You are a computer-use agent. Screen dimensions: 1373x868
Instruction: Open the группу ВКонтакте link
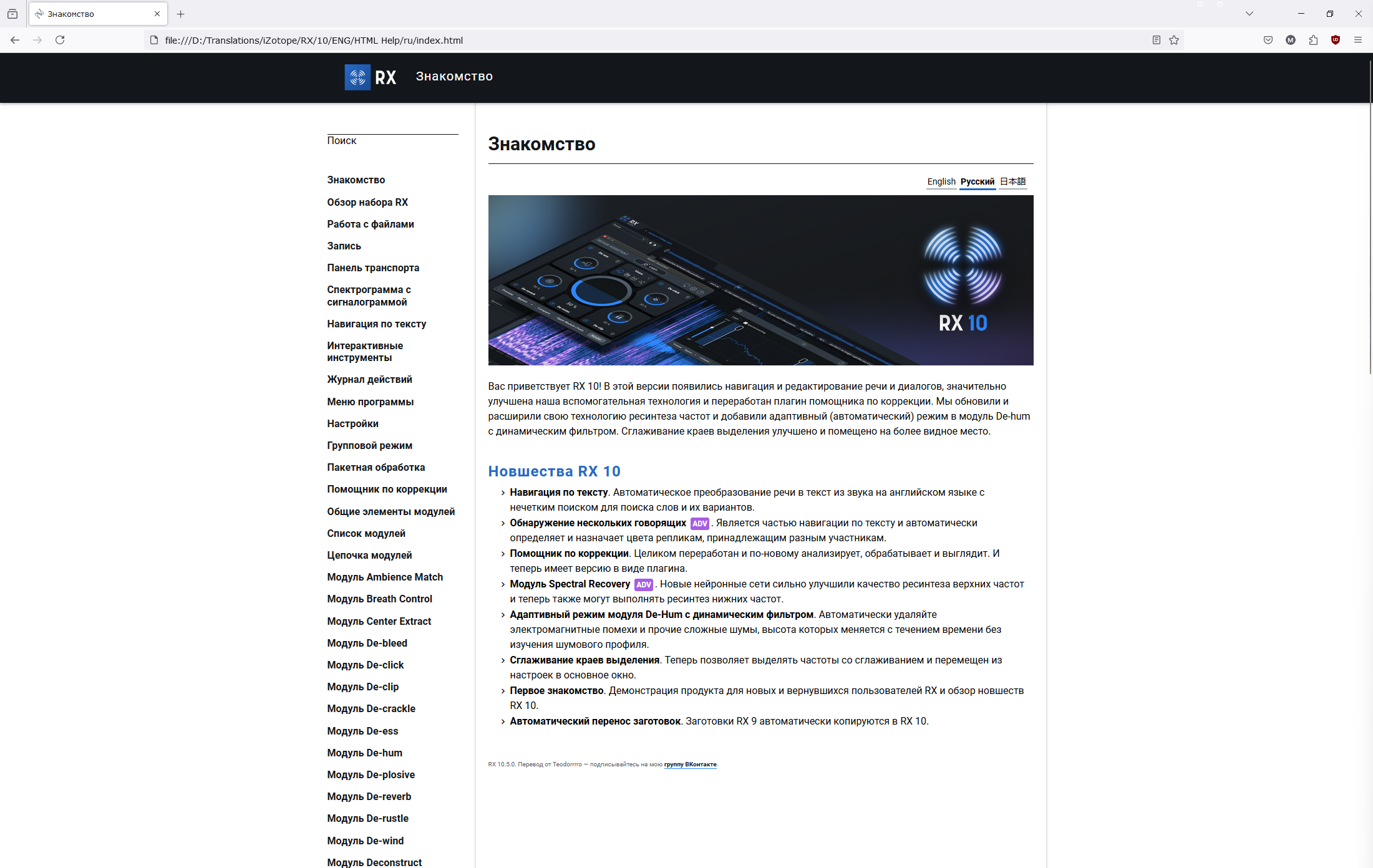pos(690,764)
